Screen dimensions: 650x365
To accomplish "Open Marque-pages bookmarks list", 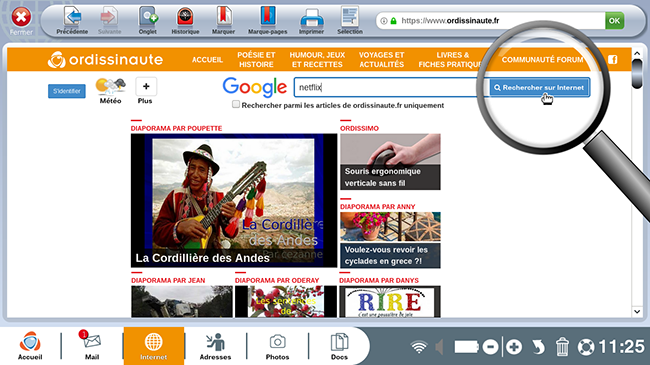I will point(268,21).
